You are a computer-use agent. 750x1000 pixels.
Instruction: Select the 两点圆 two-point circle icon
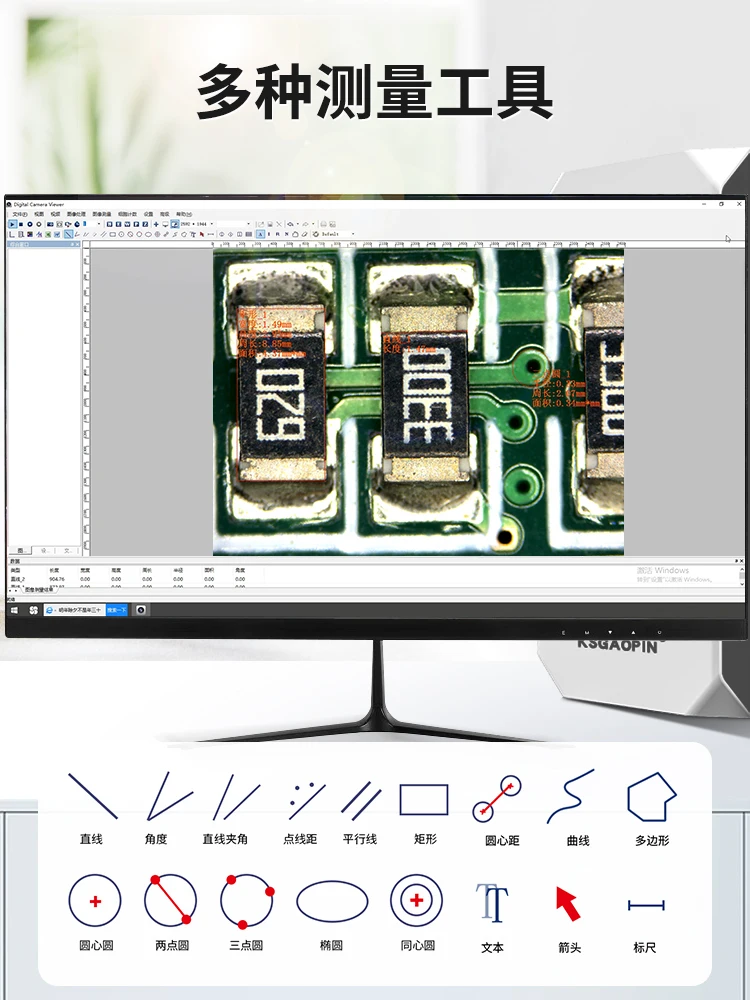click(x=170, y=901)
